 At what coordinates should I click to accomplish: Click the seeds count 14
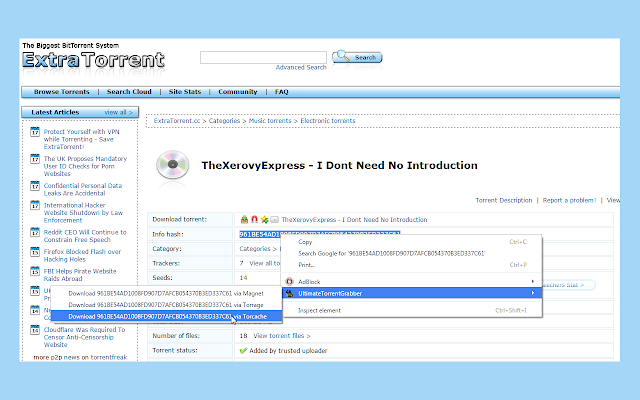pyautogui.click(x=243, y=278)
